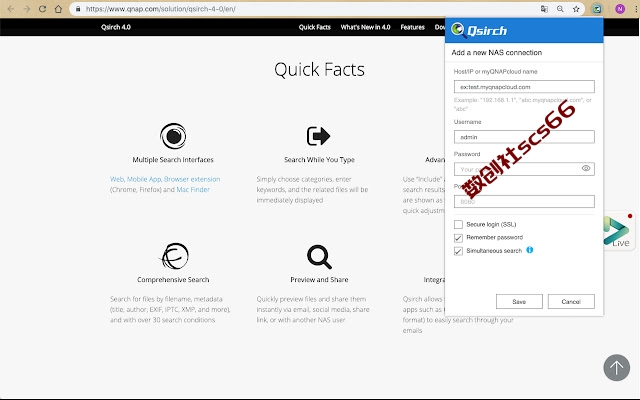Follow the Mobile App link
The width and height of the screenshot is (640, 400).
(144, 179)
